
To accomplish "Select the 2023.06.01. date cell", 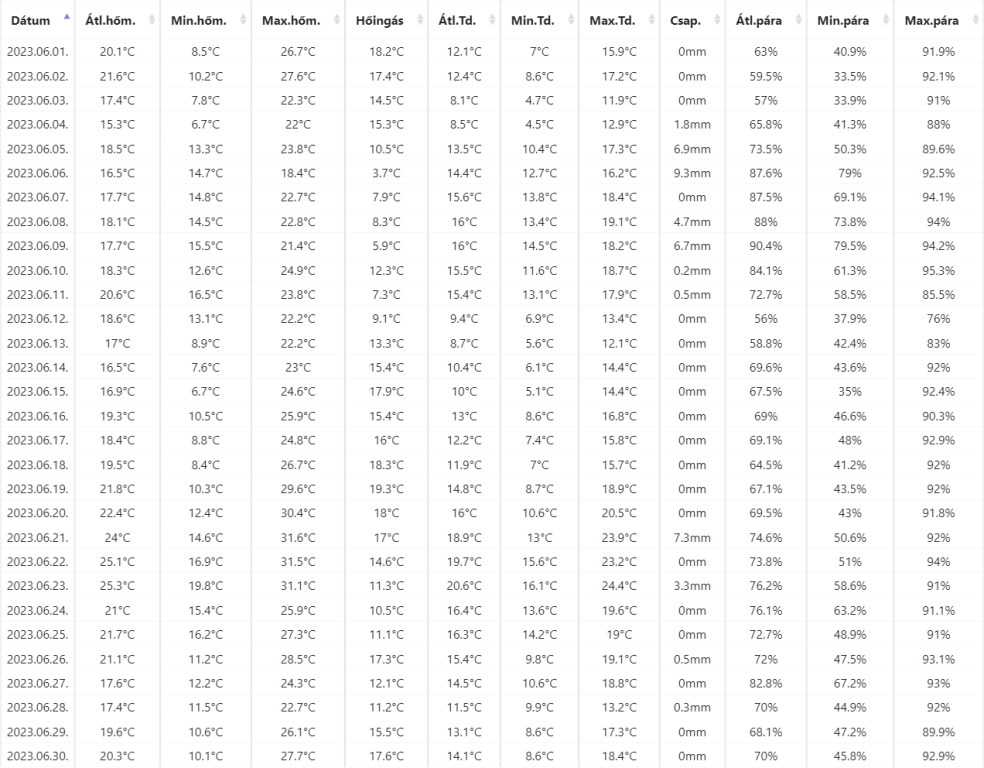I will pos(37,52).
